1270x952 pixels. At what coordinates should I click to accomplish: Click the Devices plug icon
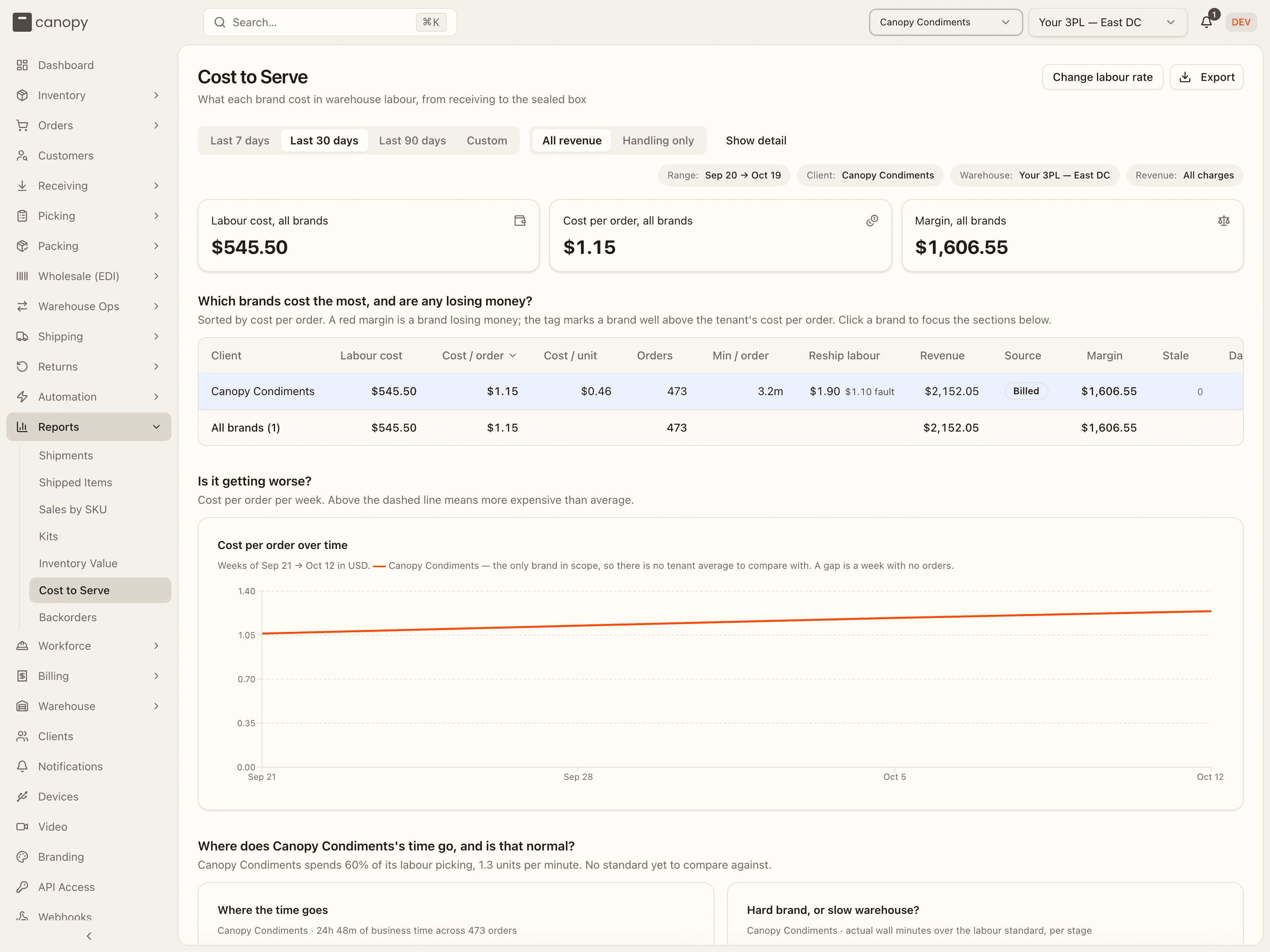22,797
